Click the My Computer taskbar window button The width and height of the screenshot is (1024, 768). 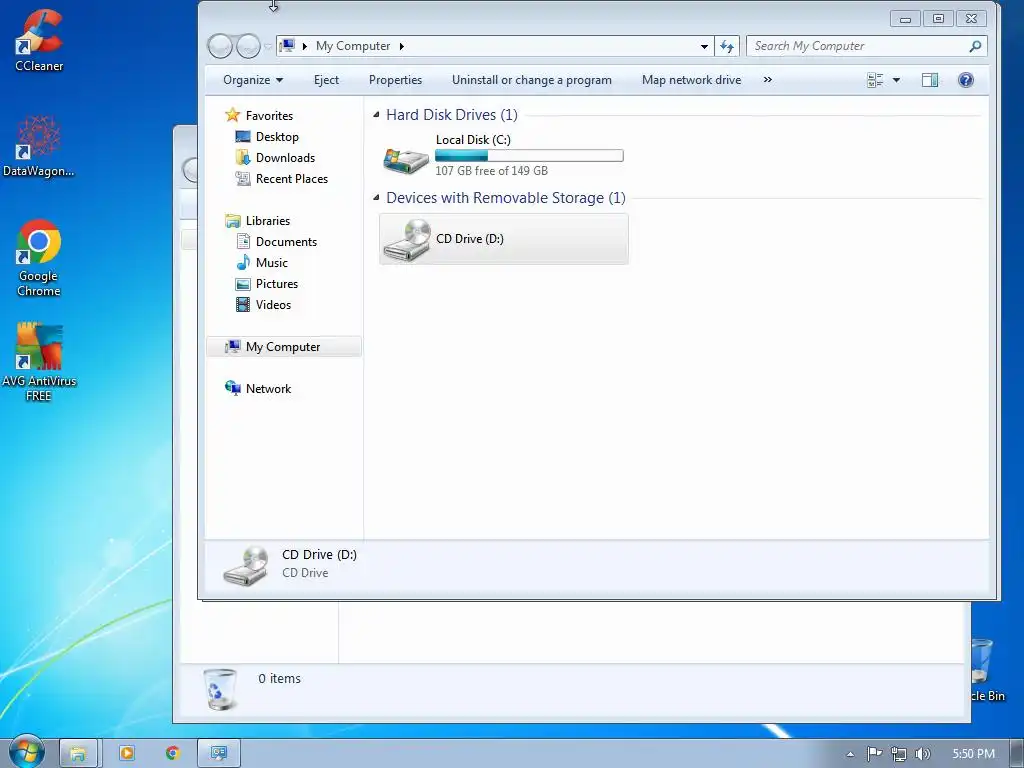pyautogui.click(x=219, y=754)
